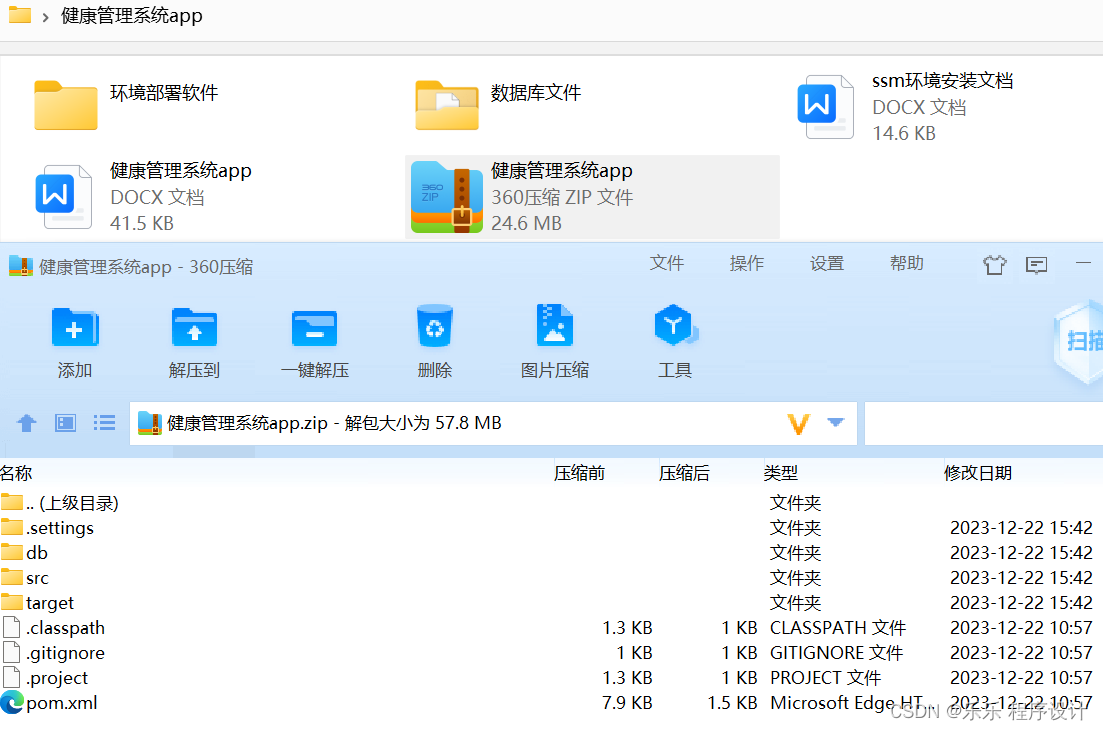Select the .project file row
Image resolution: width=1103 pixels, height=730 pixels.
coord(552,678)
